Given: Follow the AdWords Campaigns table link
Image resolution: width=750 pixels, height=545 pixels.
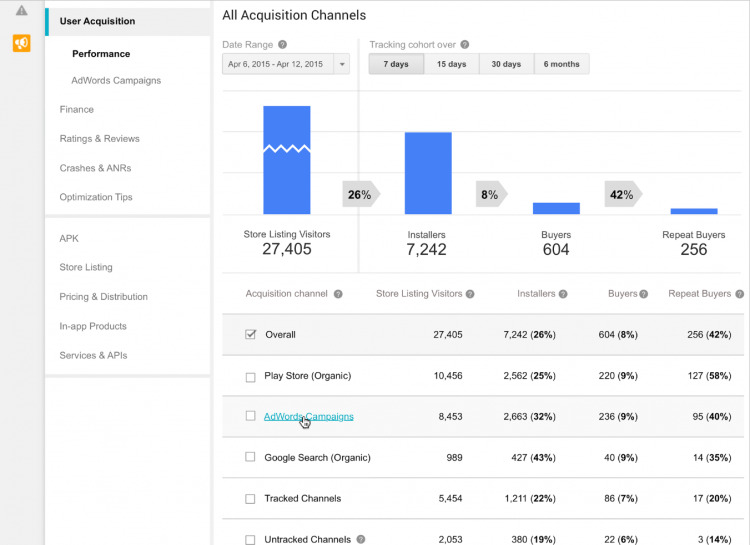Looking at the screenshot, I should pos(308,416).
